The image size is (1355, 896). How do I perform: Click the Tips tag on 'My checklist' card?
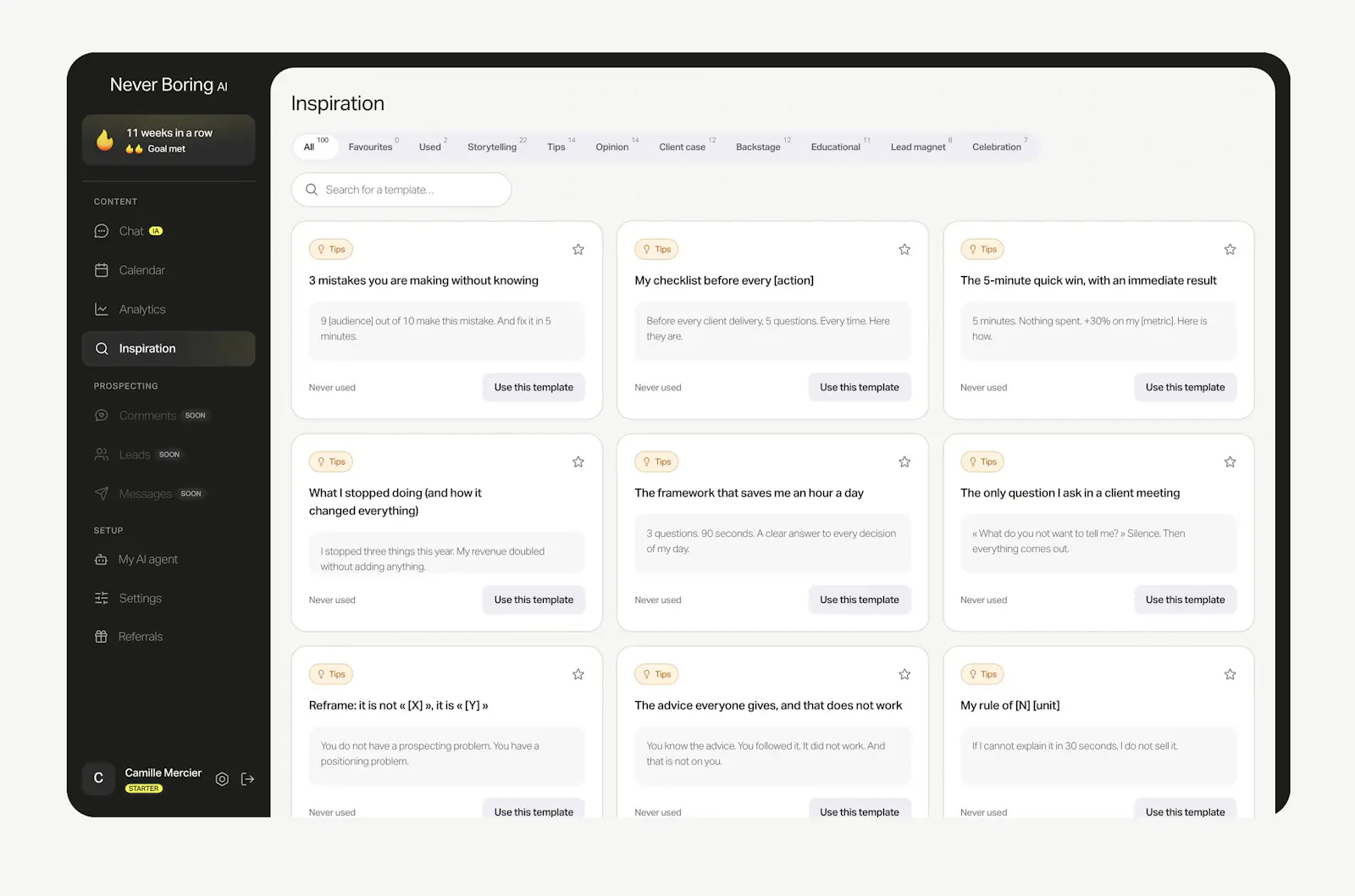click(657, 249)
